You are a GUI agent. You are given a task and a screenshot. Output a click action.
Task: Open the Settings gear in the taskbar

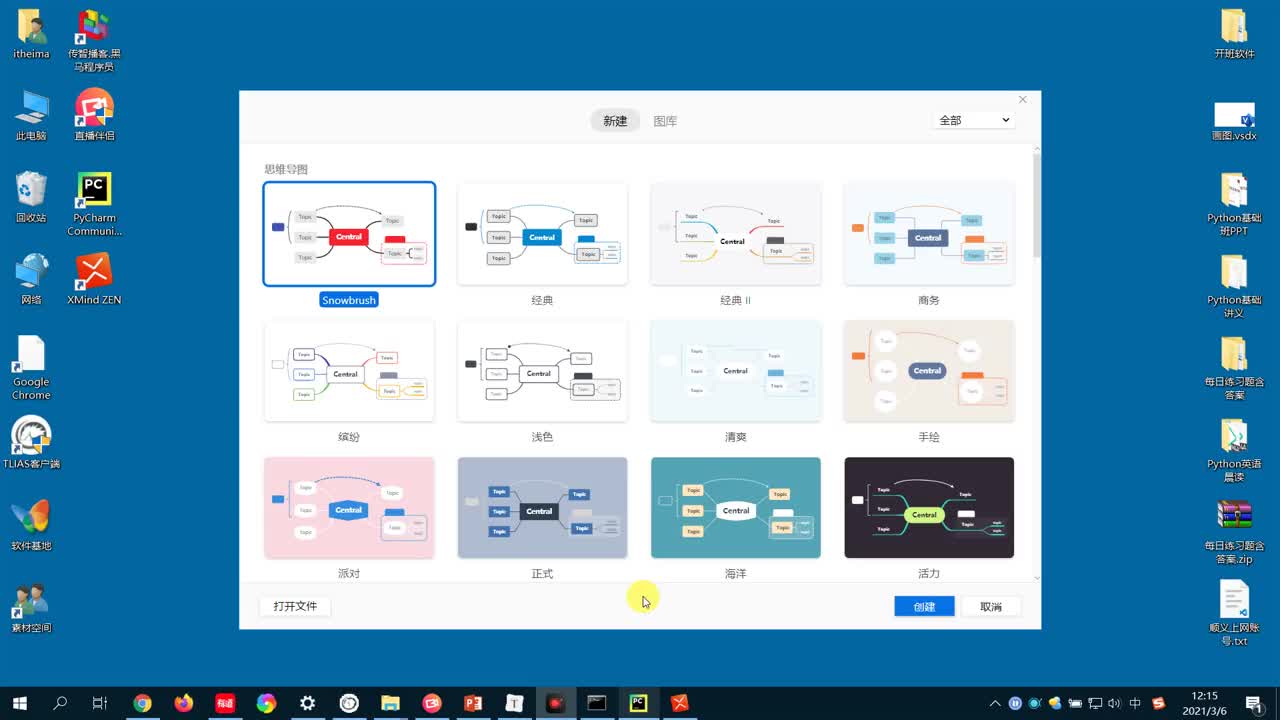click(x=307, y=703)
